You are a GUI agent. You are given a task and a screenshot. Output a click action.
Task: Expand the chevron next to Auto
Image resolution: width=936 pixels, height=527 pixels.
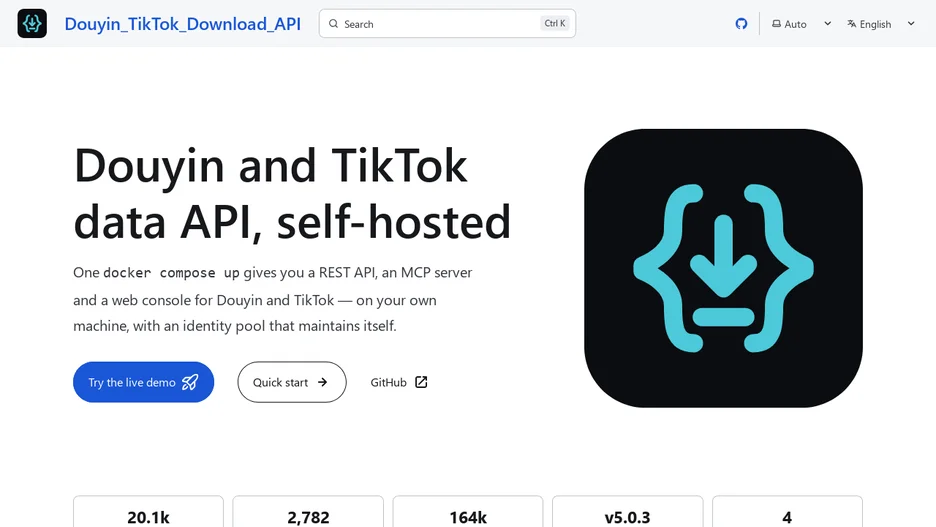point(827,24)
